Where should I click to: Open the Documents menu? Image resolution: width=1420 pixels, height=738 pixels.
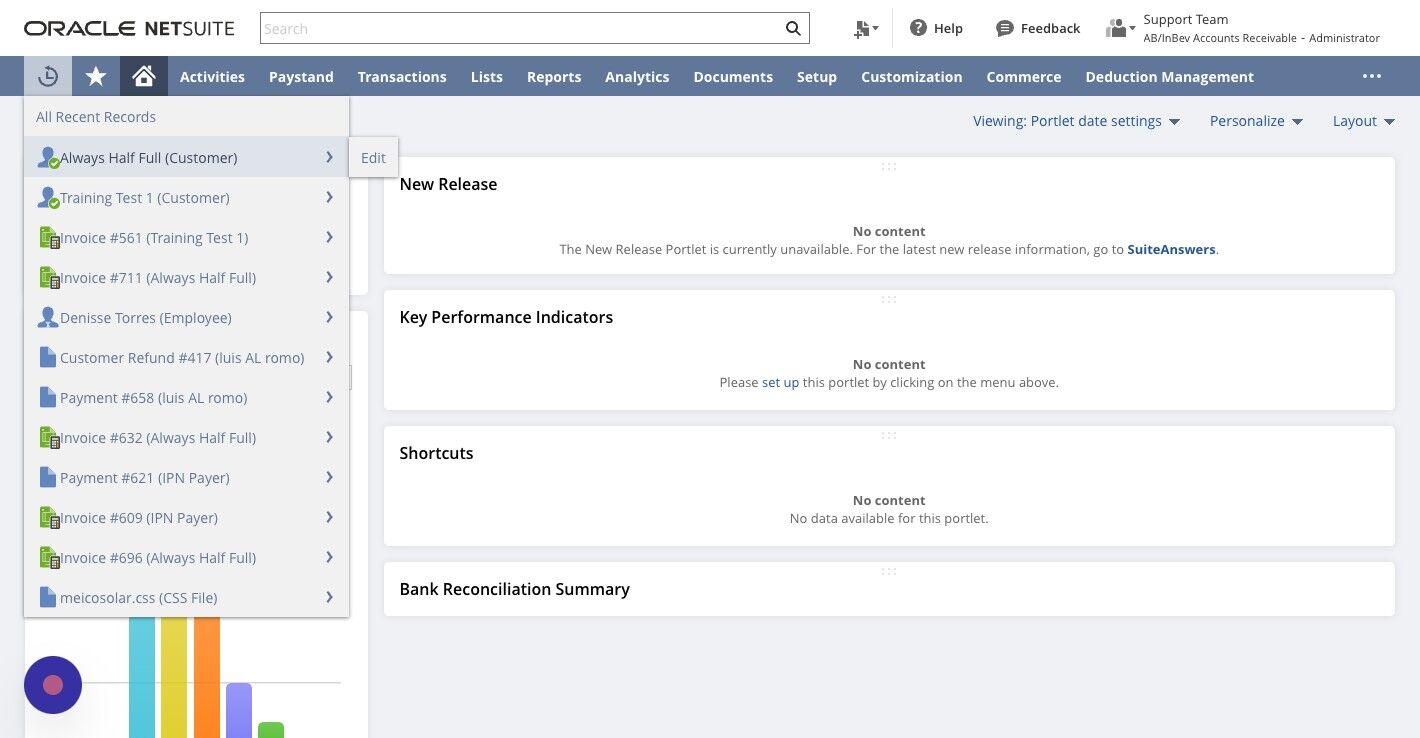click(733, 76)
